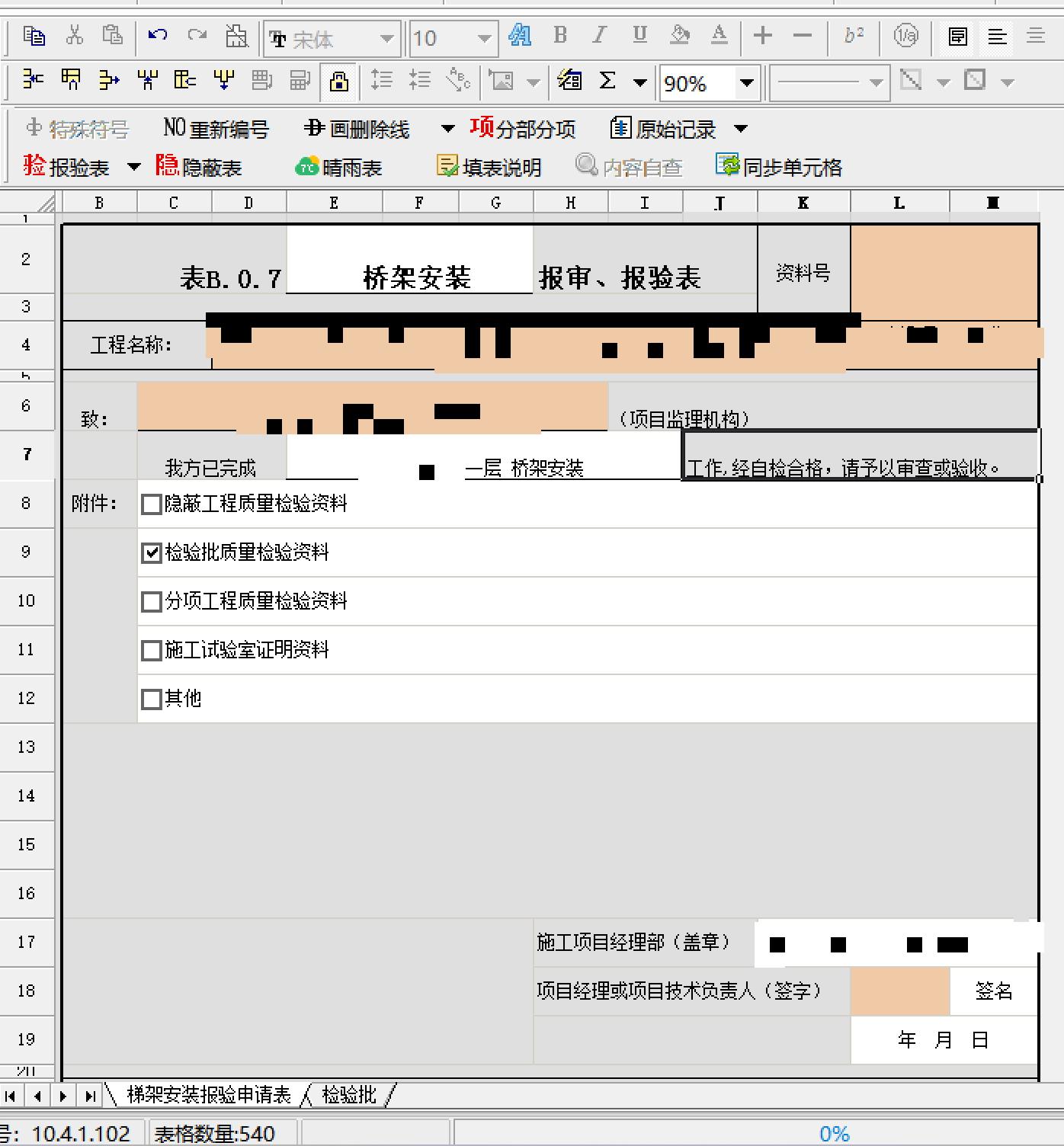This screenshot has width=1064, height=1146.
Task: Uncheck 检验批质量检验资料 checkbox
Action: pos(152,553)
